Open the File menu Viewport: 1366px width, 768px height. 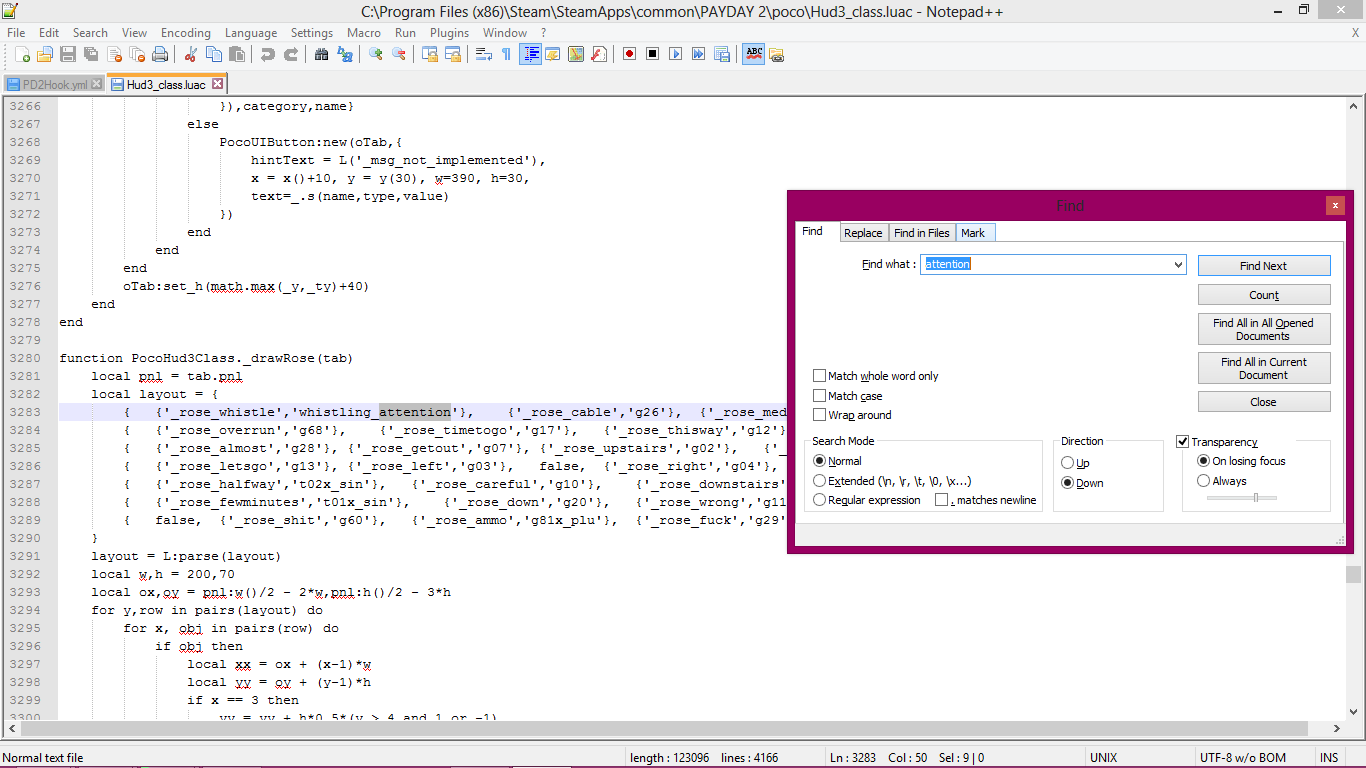coord(16,33)
